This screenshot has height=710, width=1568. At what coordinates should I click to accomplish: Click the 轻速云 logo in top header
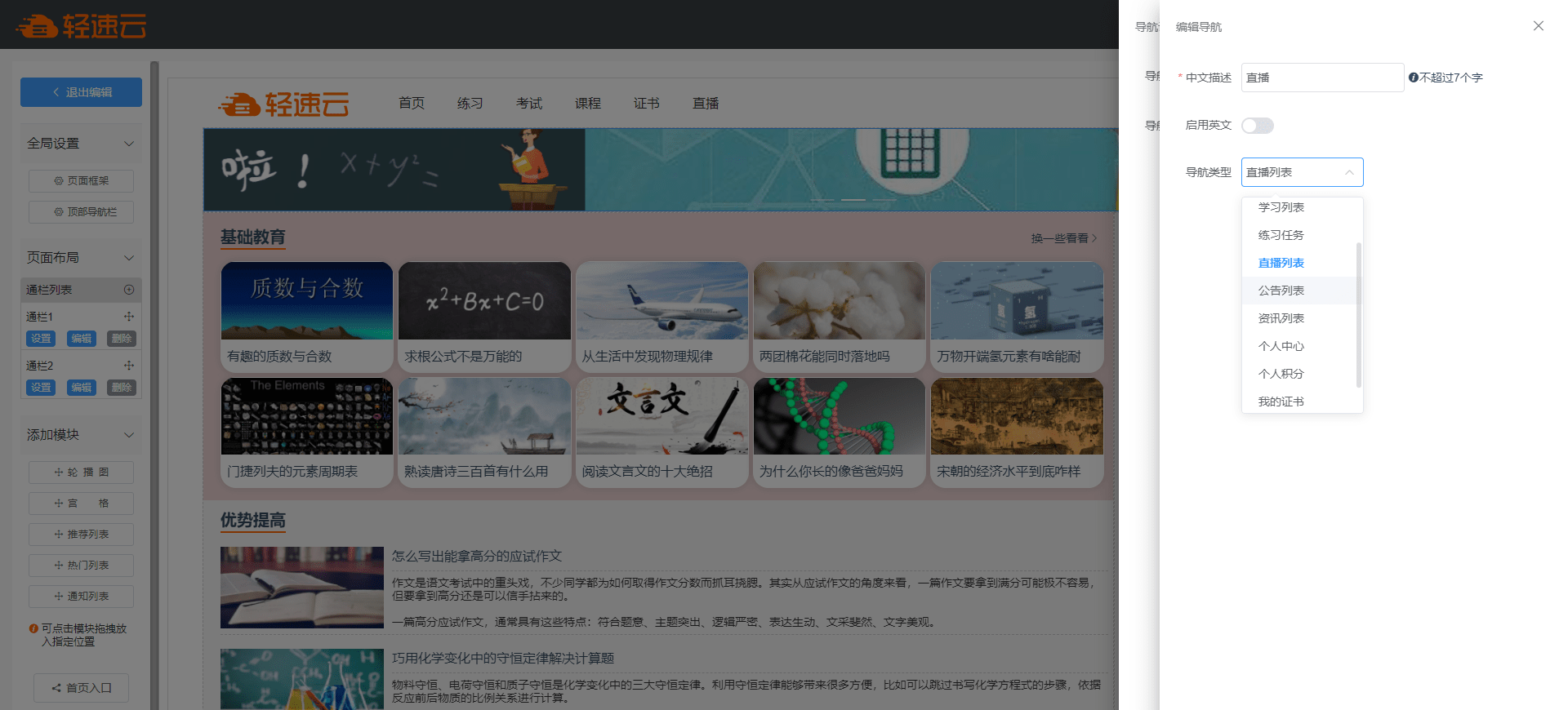pyautogui.click(x=82, y=26)
